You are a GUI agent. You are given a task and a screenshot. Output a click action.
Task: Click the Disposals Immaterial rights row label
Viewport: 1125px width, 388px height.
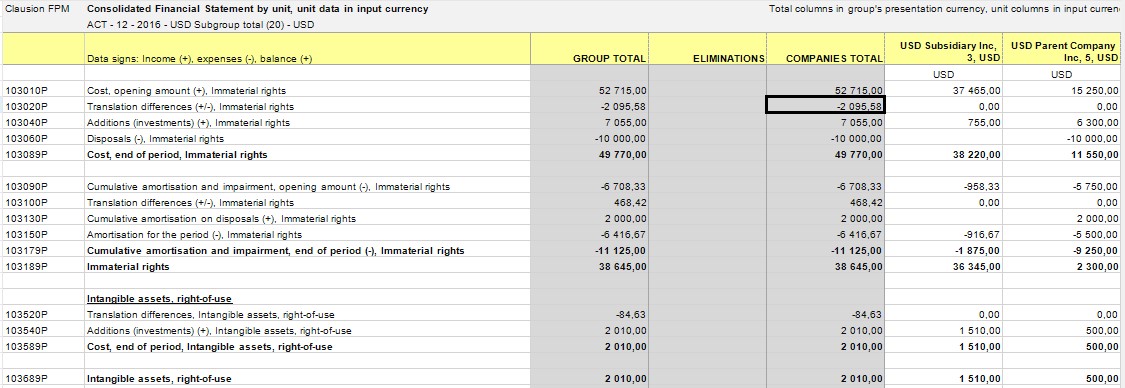point(155,138)
